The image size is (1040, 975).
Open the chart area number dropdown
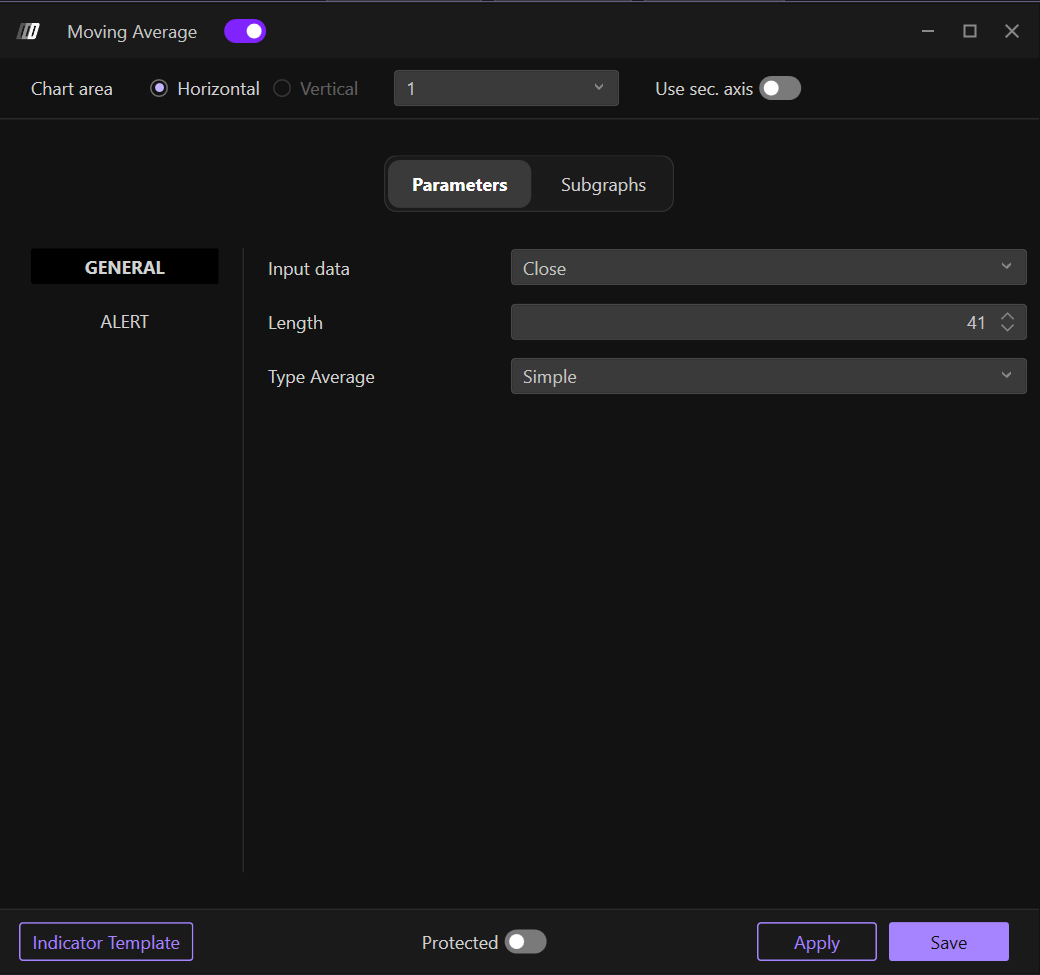tap(506, 88)
